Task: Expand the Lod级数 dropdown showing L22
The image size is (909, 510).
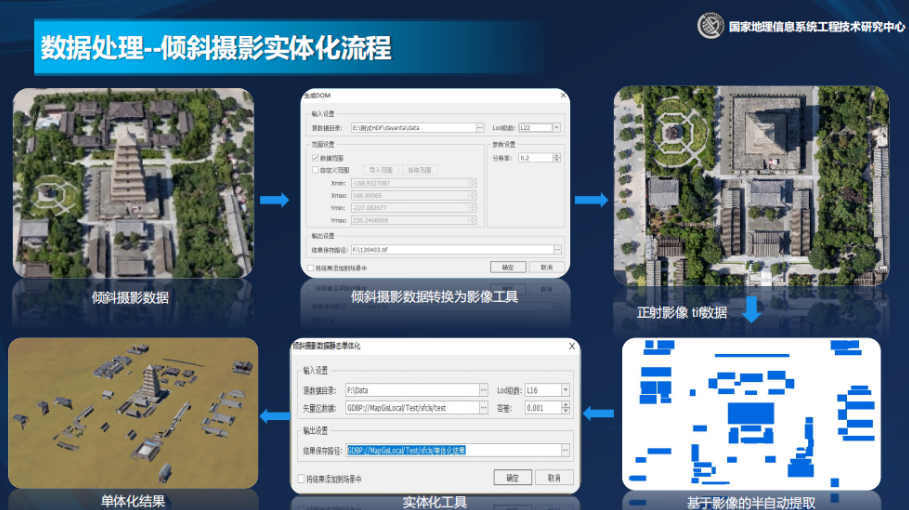Action: point(556,128)
